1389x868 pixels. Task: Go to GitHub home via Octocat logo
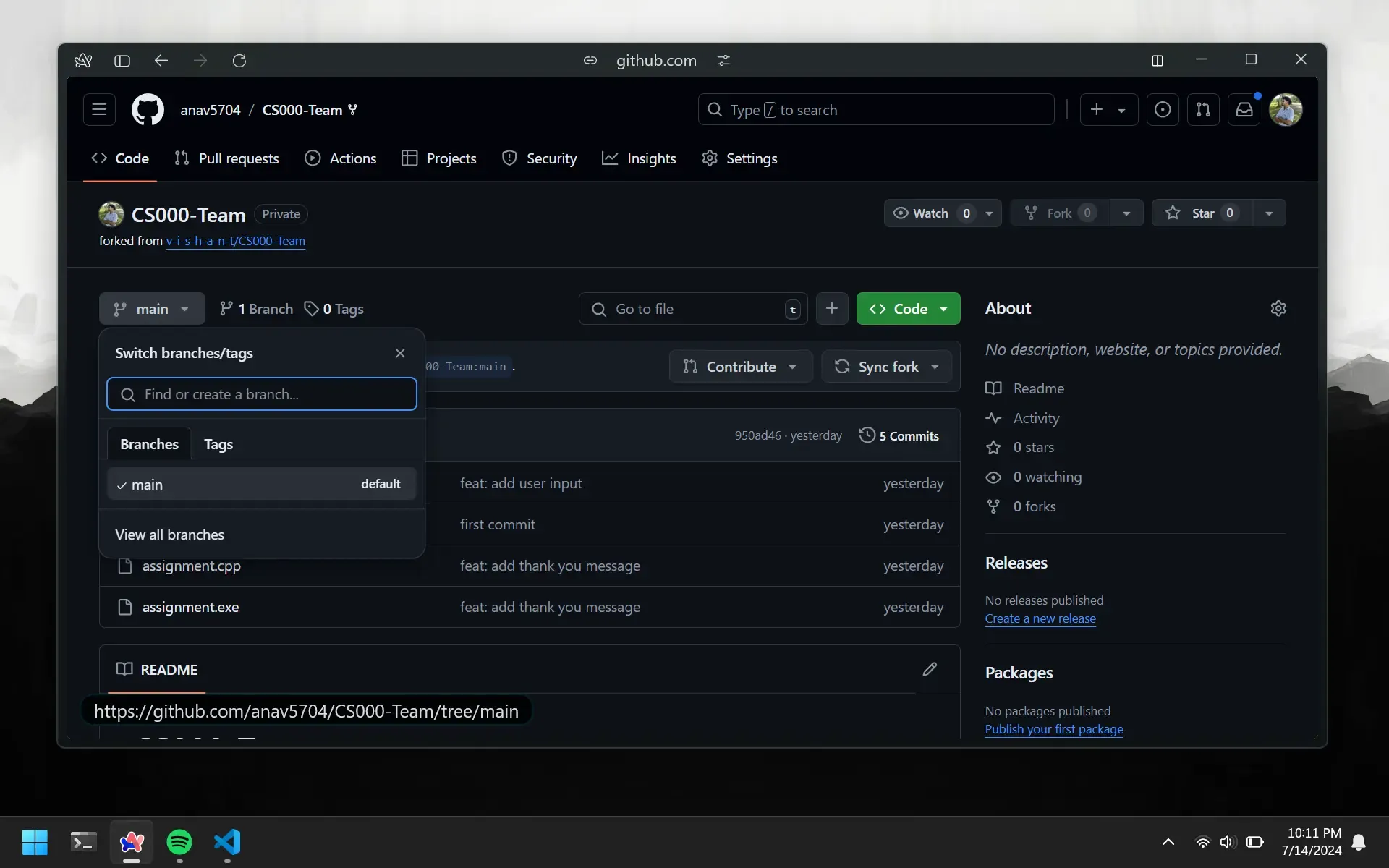(148, 109)
